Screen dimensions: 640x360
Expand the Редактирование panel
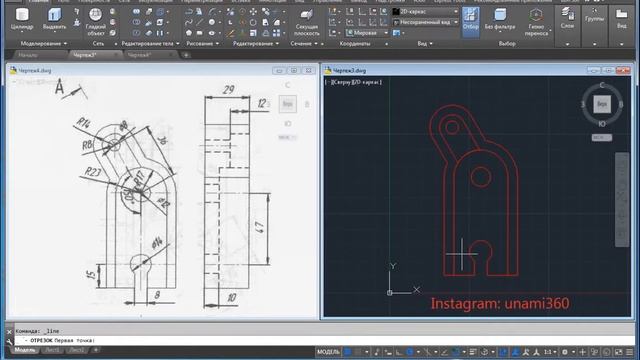coord(256,43)
